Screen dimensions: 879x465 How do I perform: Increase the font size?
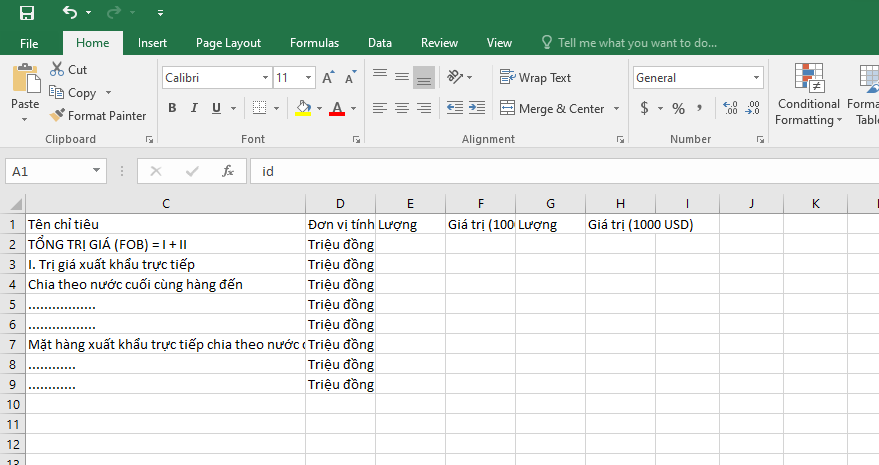click(x=329, y=78)
